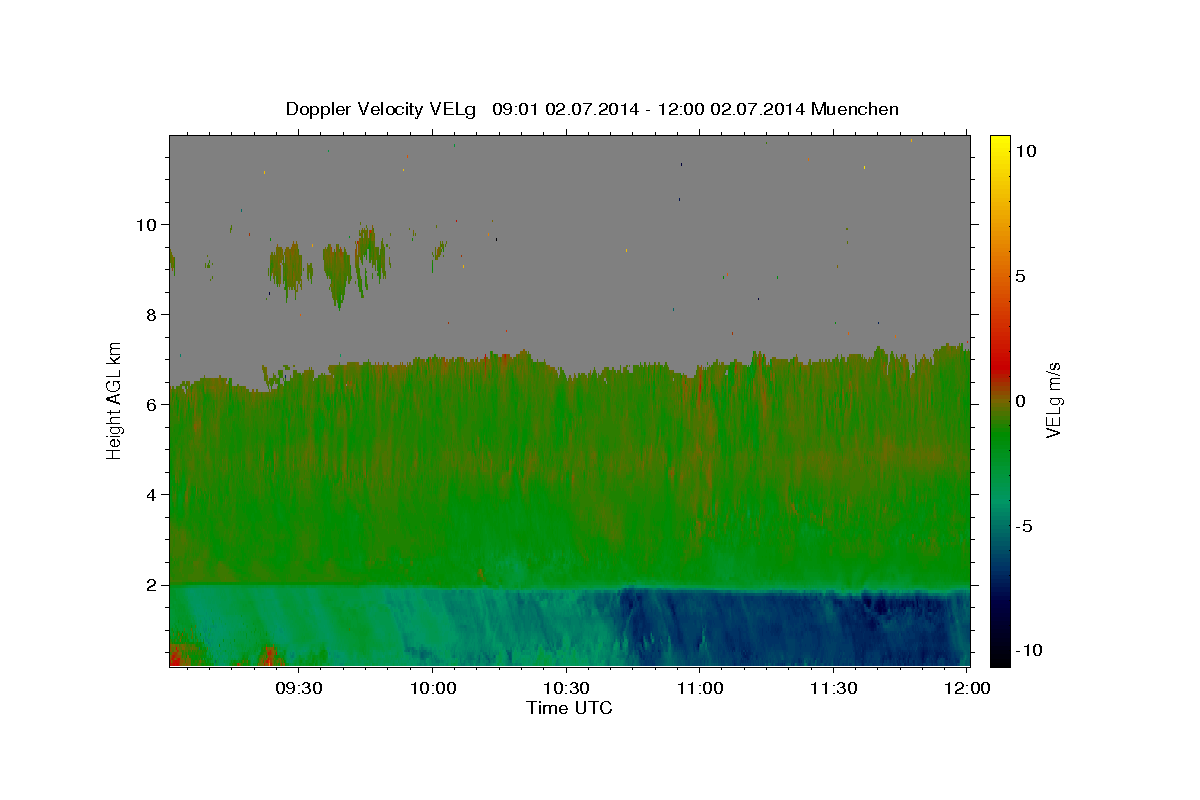This screenshot has width=1200, height=800.
Task: Click the red echo at bottom-left of plot
Action: (x=179, y=655)
